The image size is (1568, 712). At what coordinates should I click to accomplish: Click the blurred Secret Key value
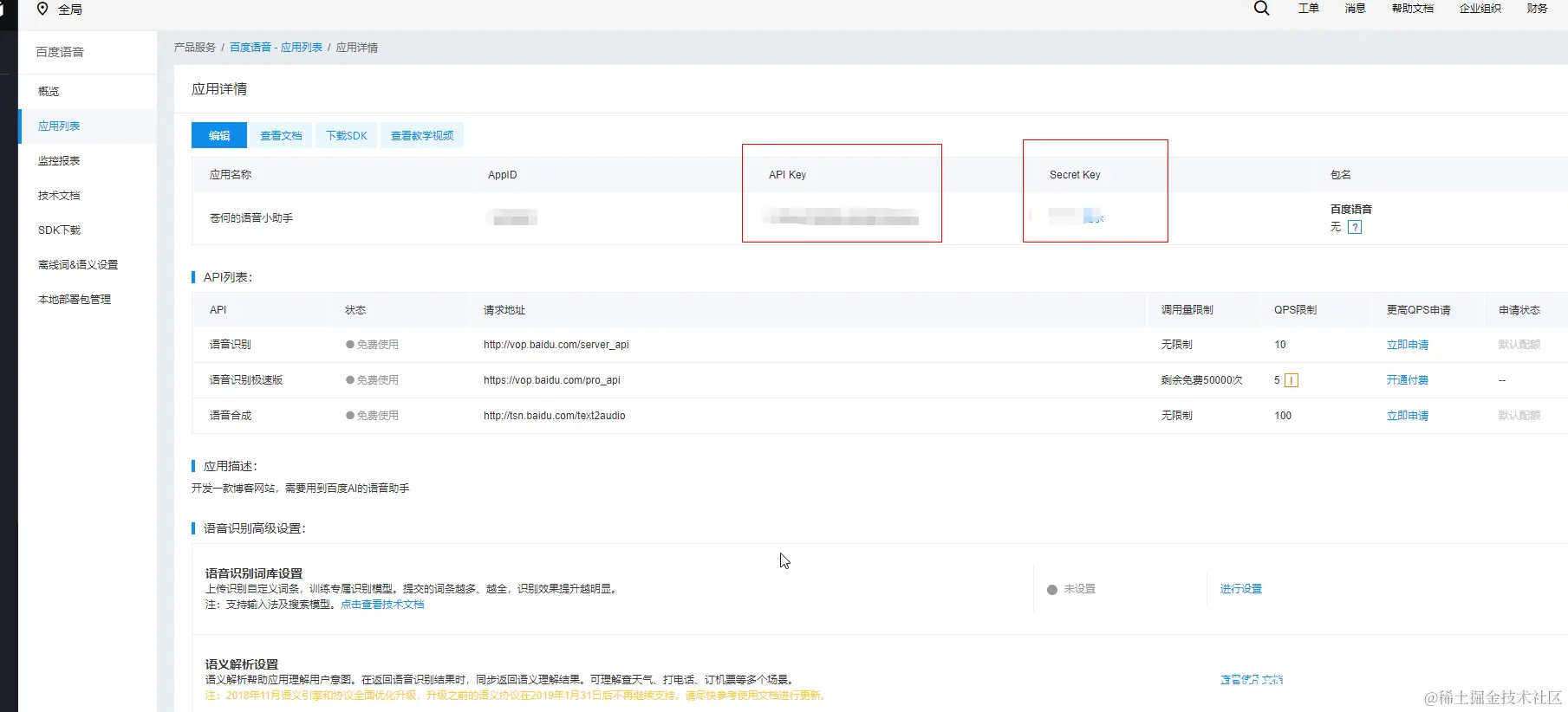click(x=1076, y=216)
